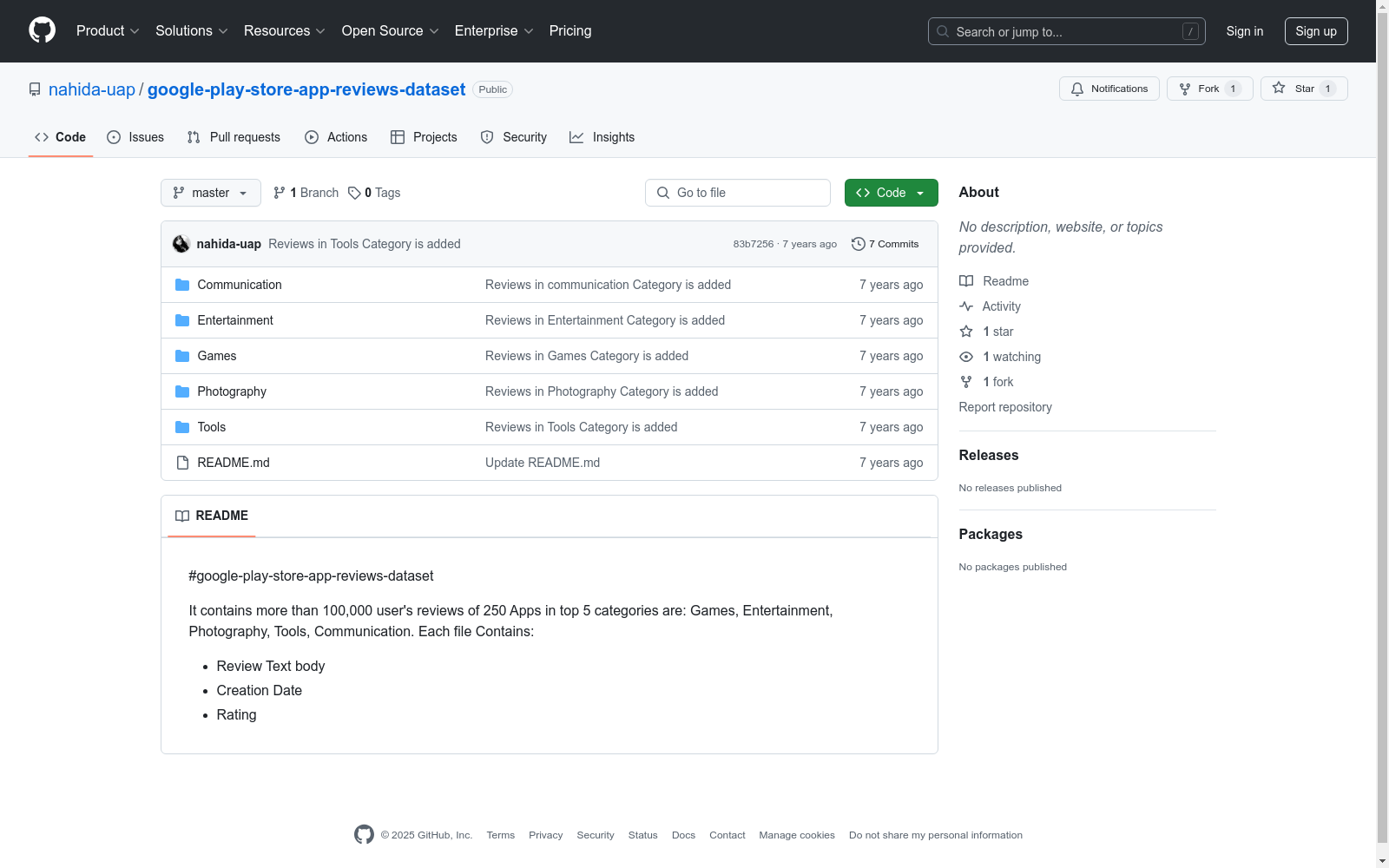Open the Packages heading link
This screenshot has height=868, width=1389.
tap(991, 534)
